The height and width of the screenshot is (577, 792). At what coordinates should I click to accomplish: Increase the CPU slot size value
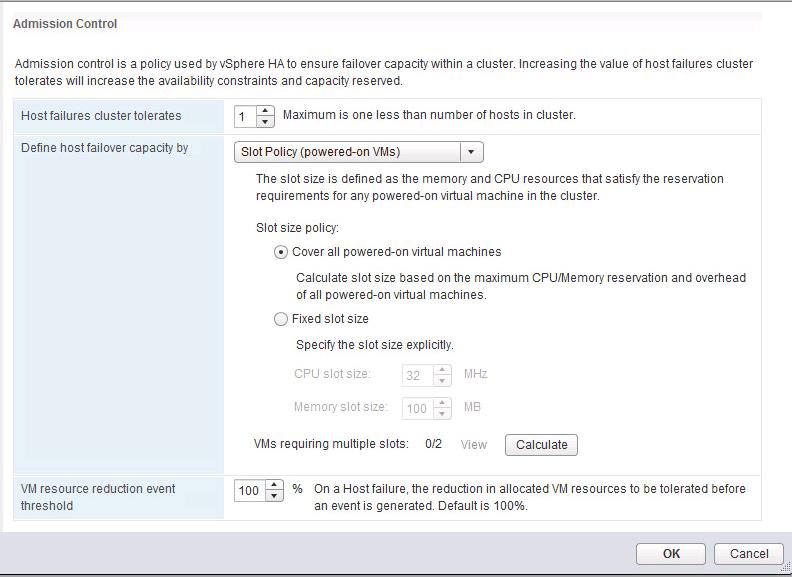[x=442, y=370]
